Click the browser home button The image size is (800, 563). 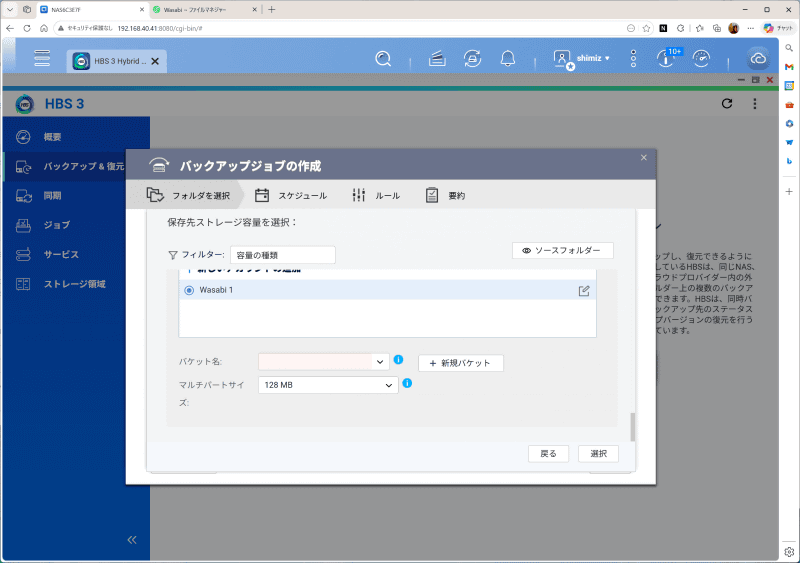44,28
